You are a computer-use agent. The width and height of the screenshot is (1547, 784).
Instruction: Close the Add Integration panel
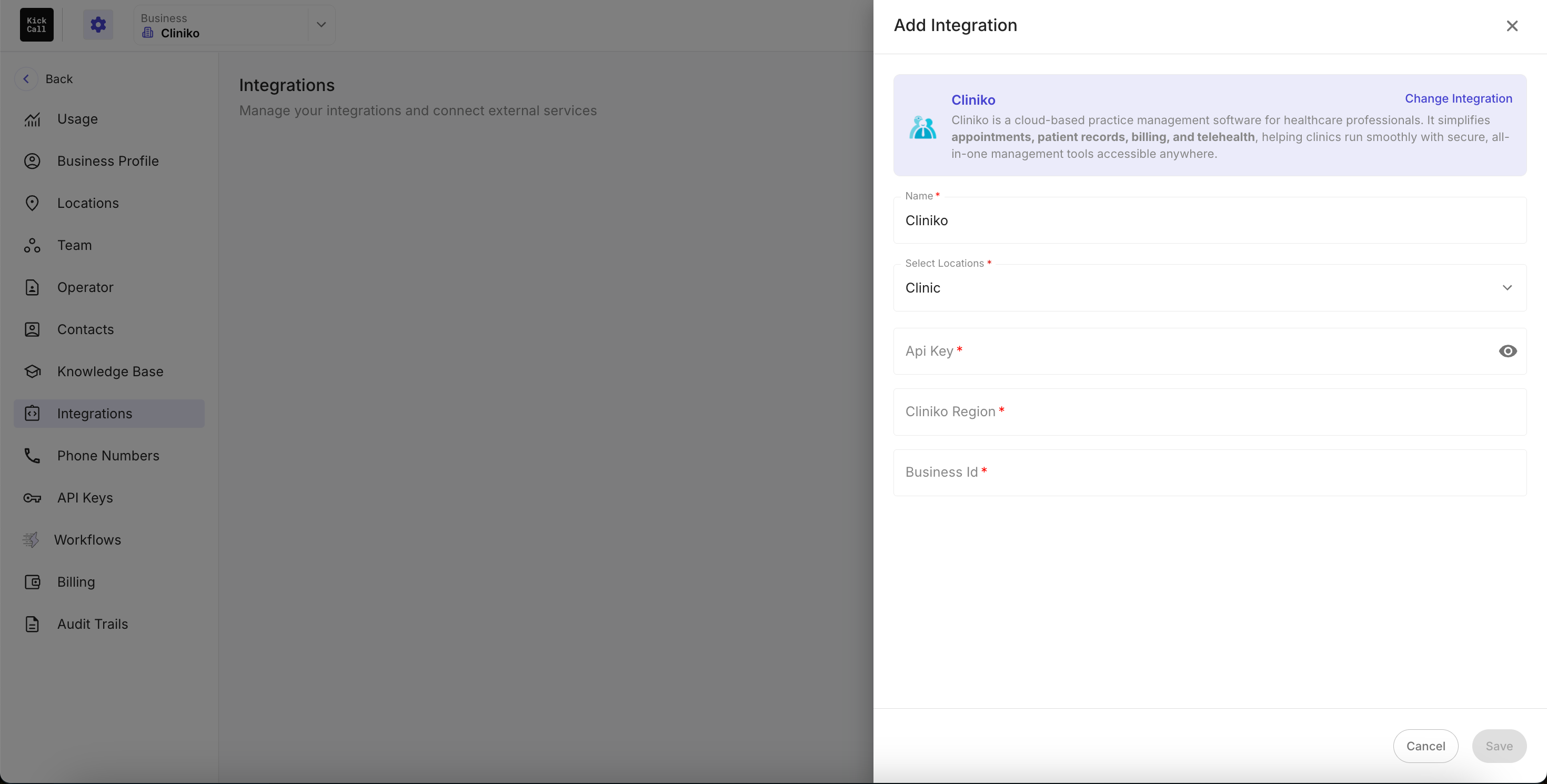(1512, 26)
